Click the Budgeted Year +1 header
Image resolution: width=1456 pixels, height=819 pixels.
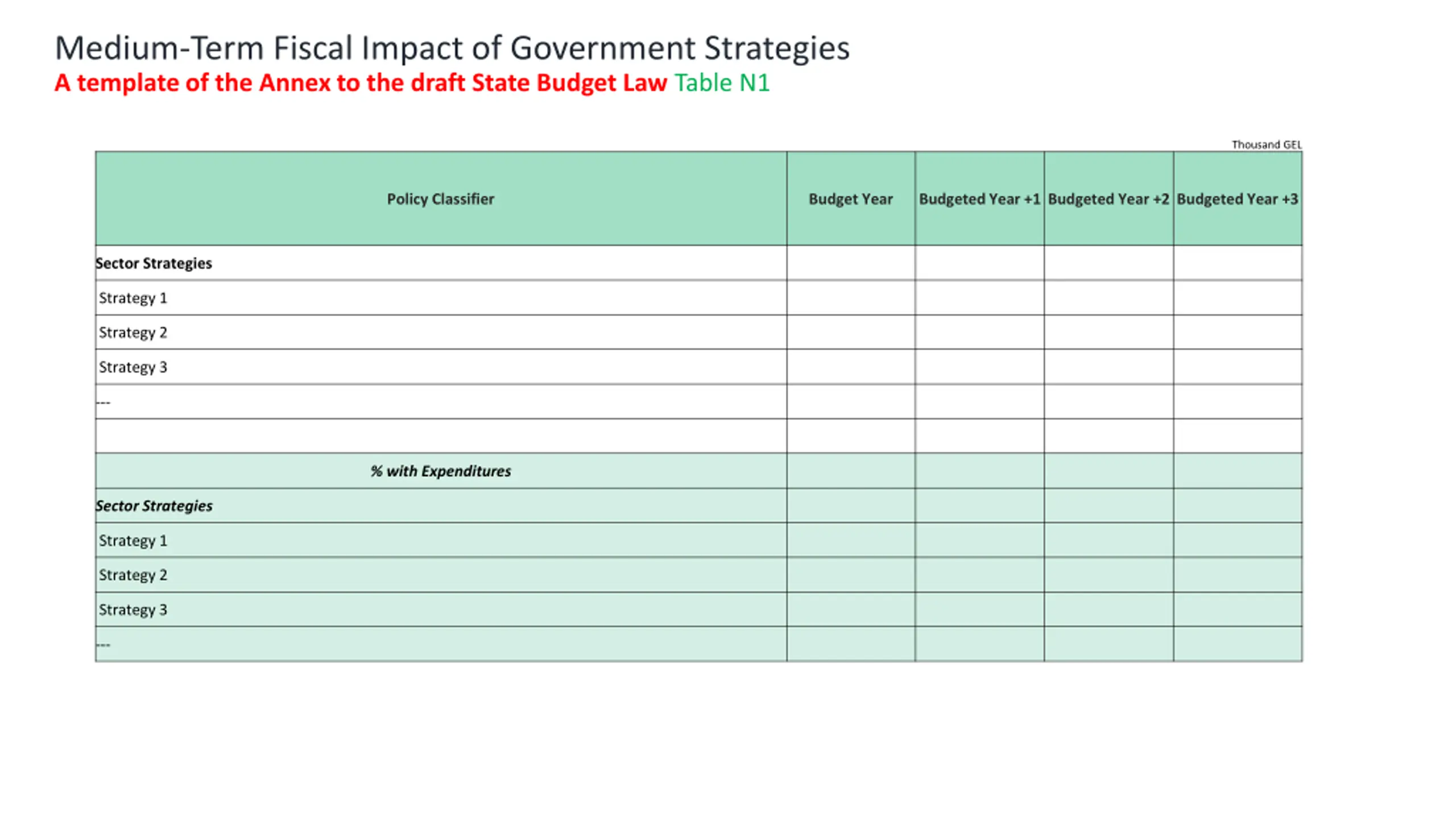tap(979, 198)
